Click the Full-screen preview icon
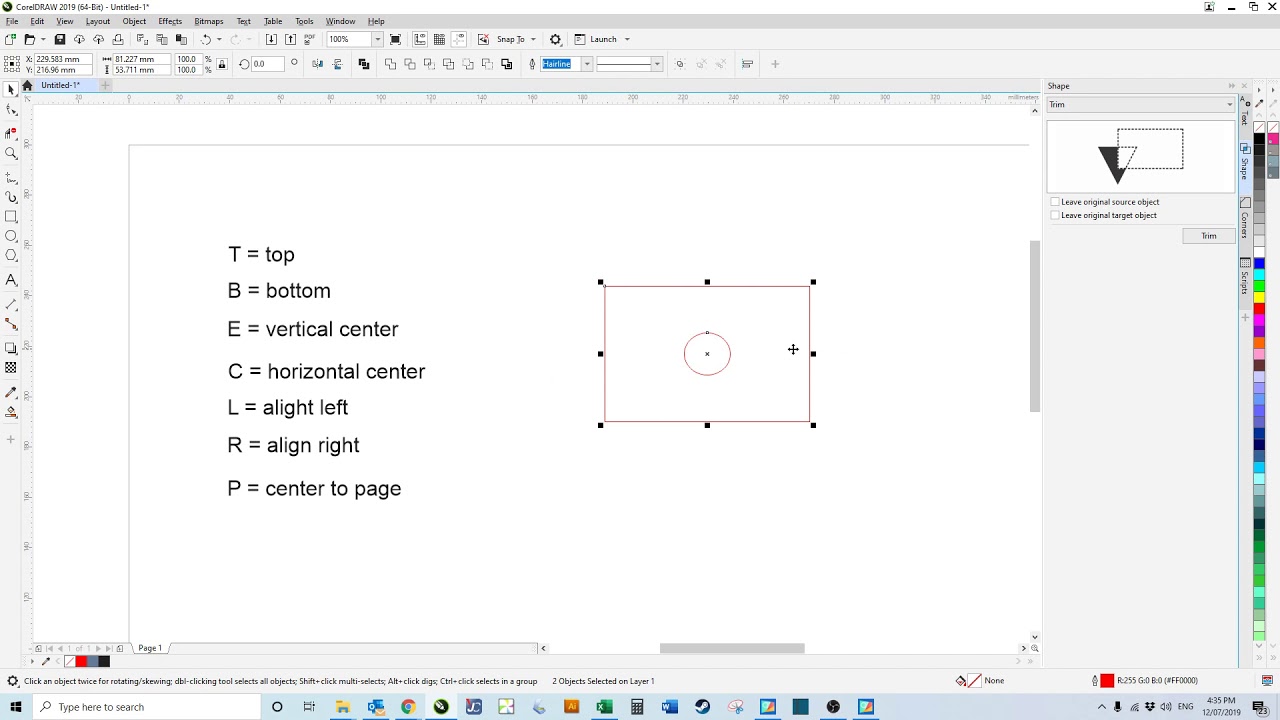This screenshot has width=1280, height=720. click(x=396, y=39)
